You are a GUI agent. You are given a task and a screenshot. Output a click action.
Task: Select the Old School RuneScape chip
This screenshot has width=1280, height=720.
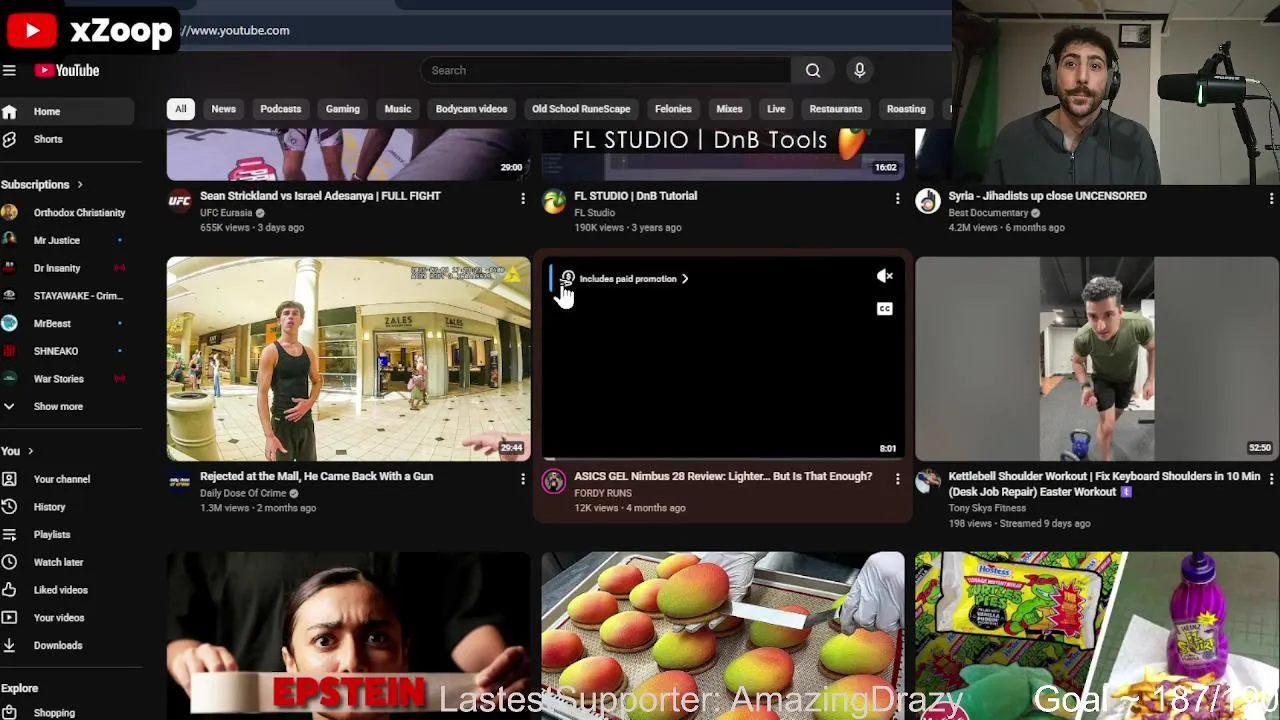pyautogui.click(x=581, y=109)
